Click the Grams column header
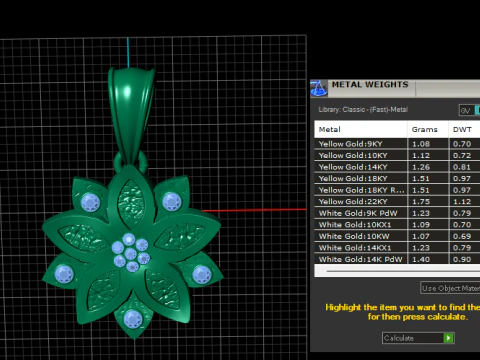Image resolution: width=480 pixels, height=360 pixels. (x=428, y=129)
